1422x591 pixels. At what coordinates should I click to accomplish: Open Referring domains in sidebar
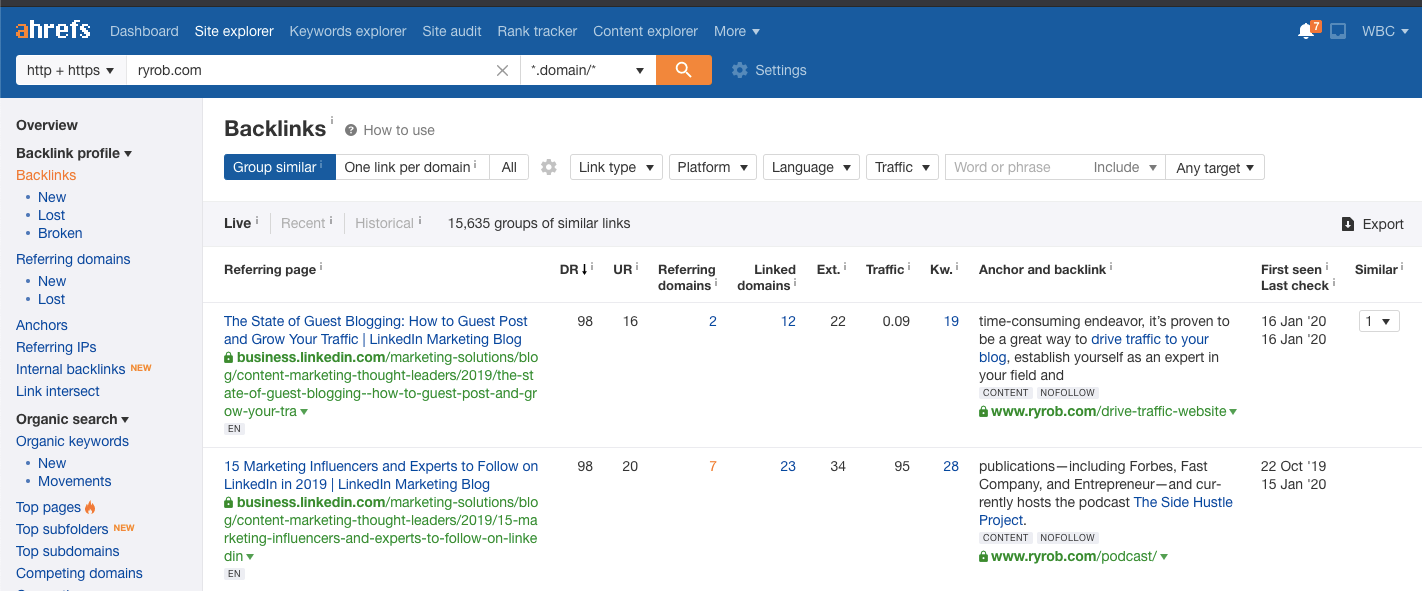(73, 259)
